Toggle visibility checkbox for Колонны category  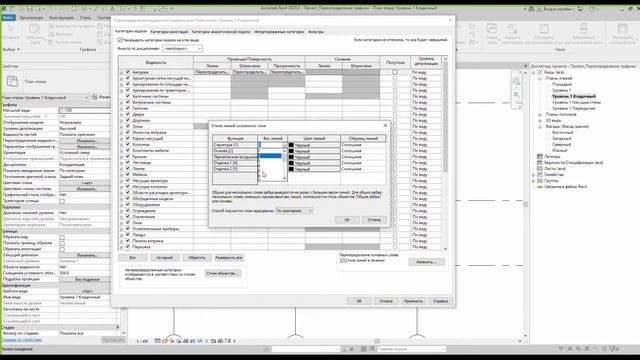point(128,144)
